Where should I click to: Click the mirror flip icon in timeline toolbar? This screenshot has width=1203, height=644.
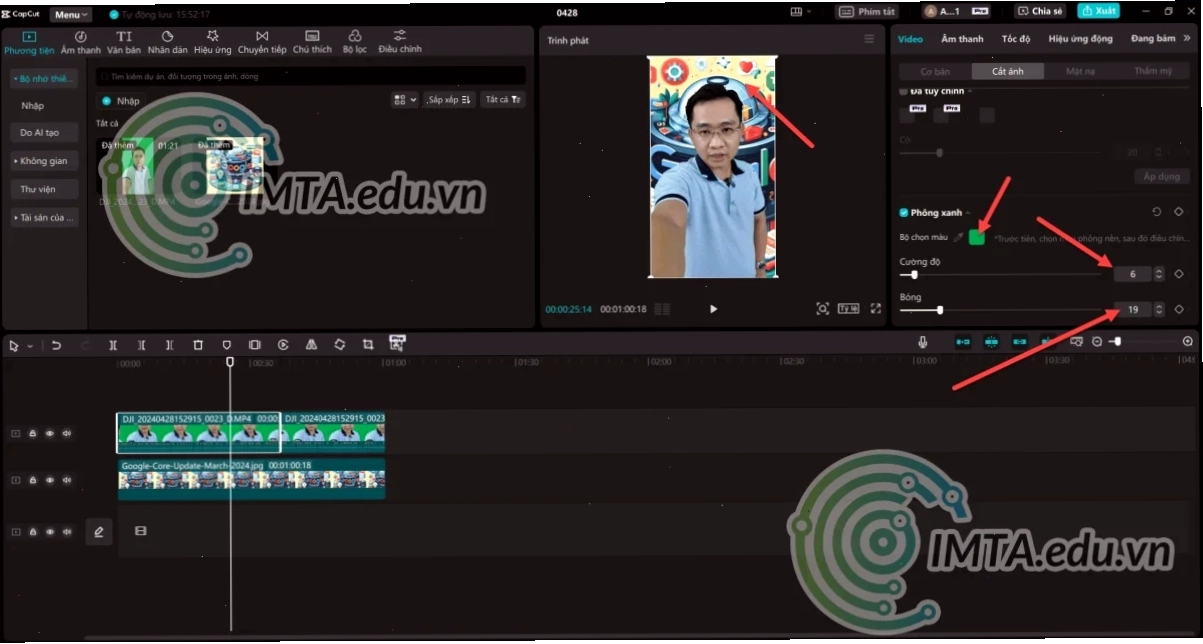[311, 345]
